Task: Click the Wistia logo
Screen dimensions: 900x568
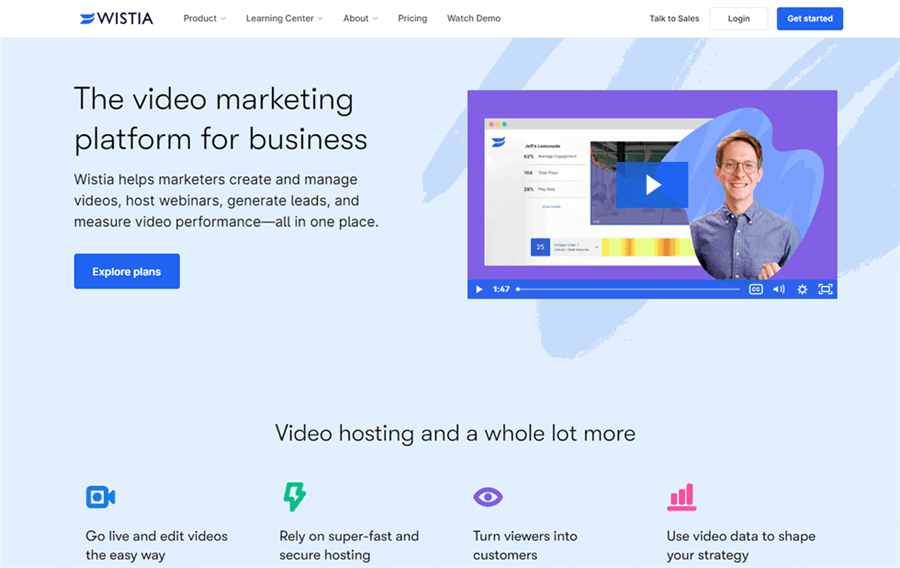Action: 117,18
